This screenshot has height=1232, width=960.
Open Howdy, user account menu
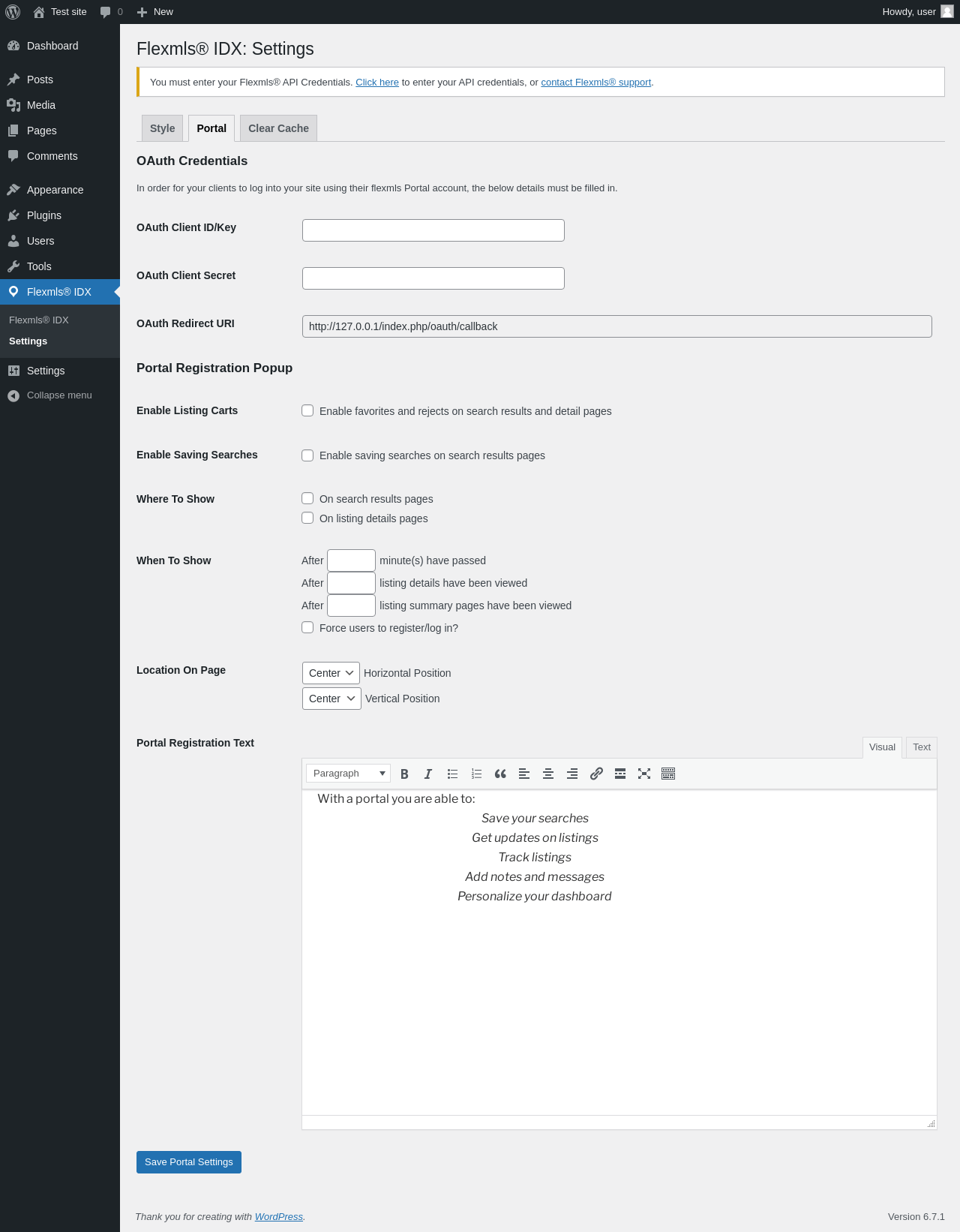tap(917, 12)
